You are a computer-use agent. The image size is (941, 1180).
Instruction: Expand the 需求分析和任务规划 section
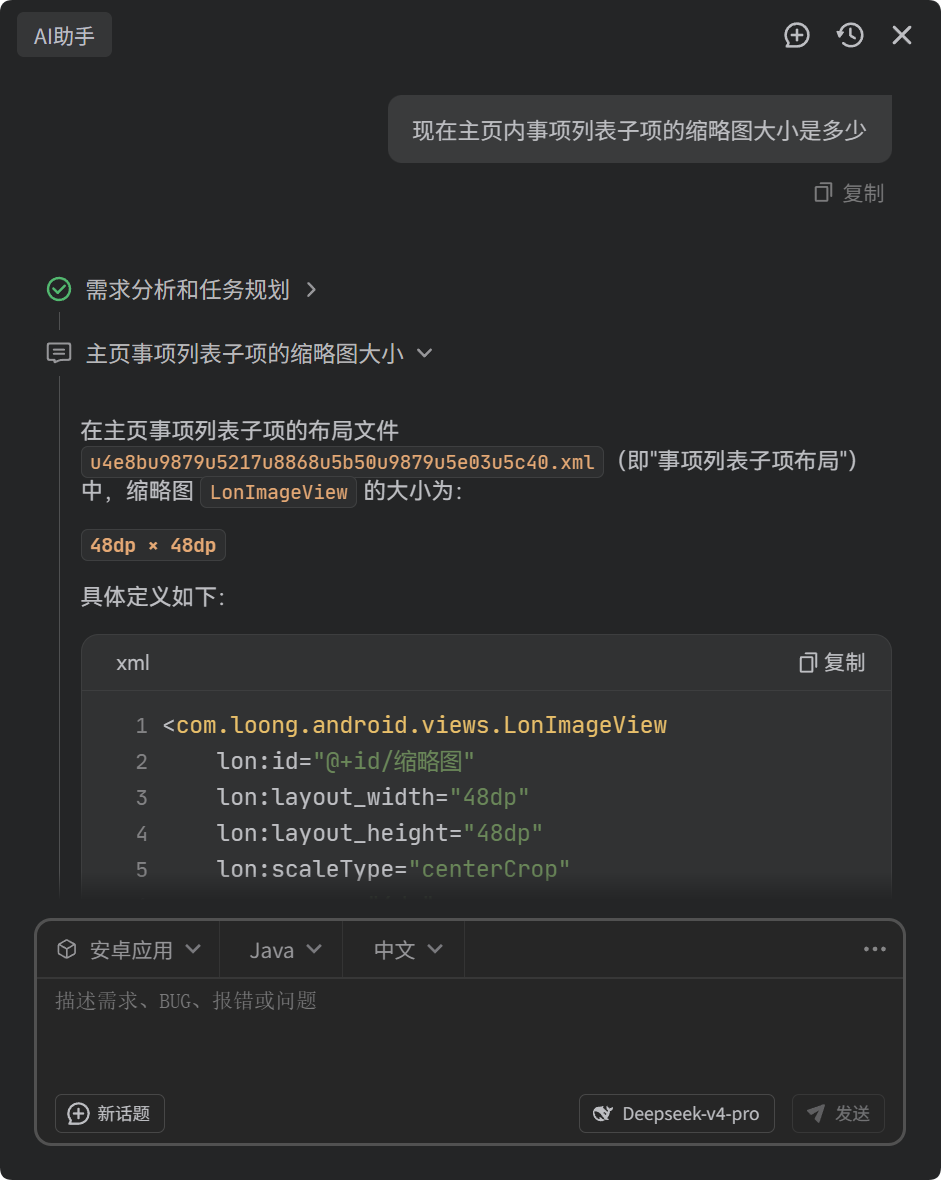point(312,290)
